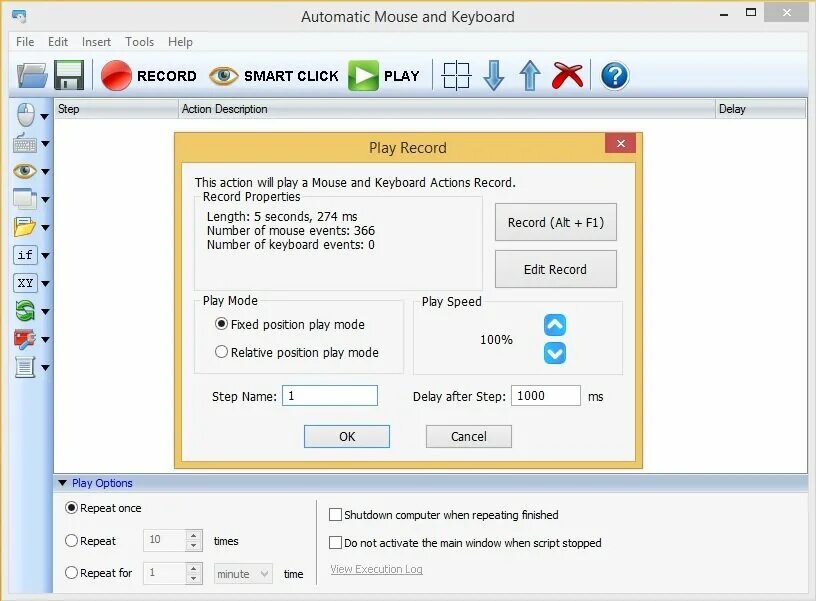The image size is (816, 601).
Task: Click the keyboard action sidebar icon
Action: 24,143
